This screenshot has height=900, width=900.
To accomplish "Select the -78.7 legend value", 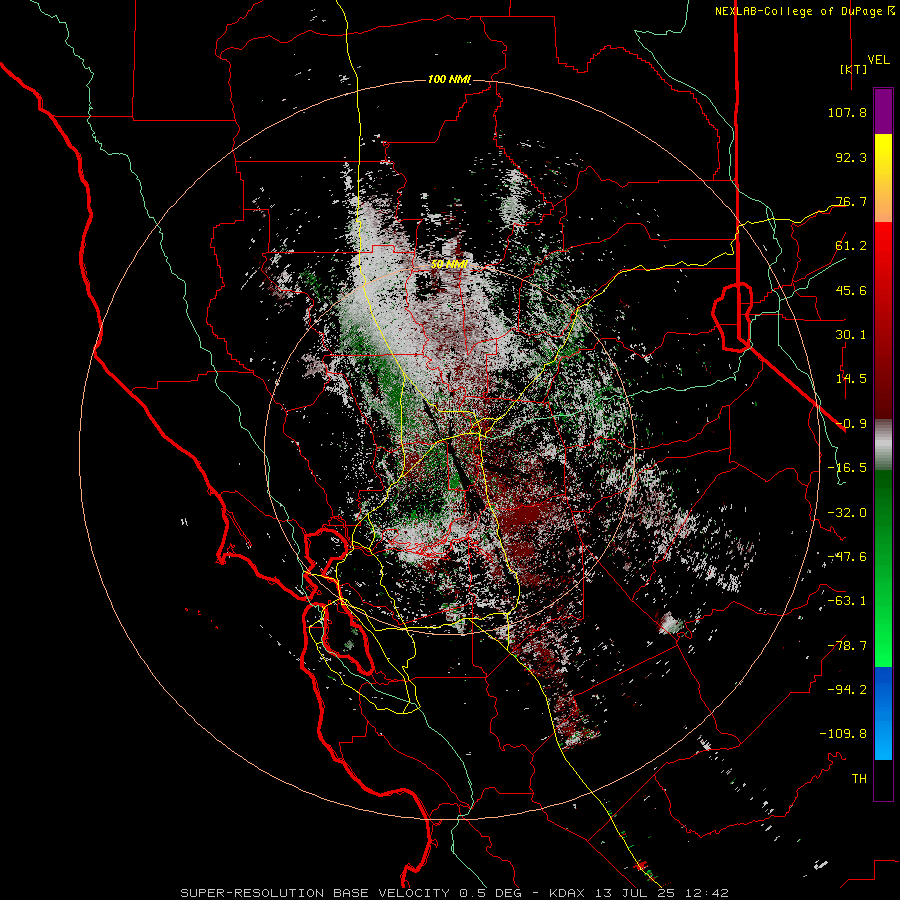I will pos(847,646).
